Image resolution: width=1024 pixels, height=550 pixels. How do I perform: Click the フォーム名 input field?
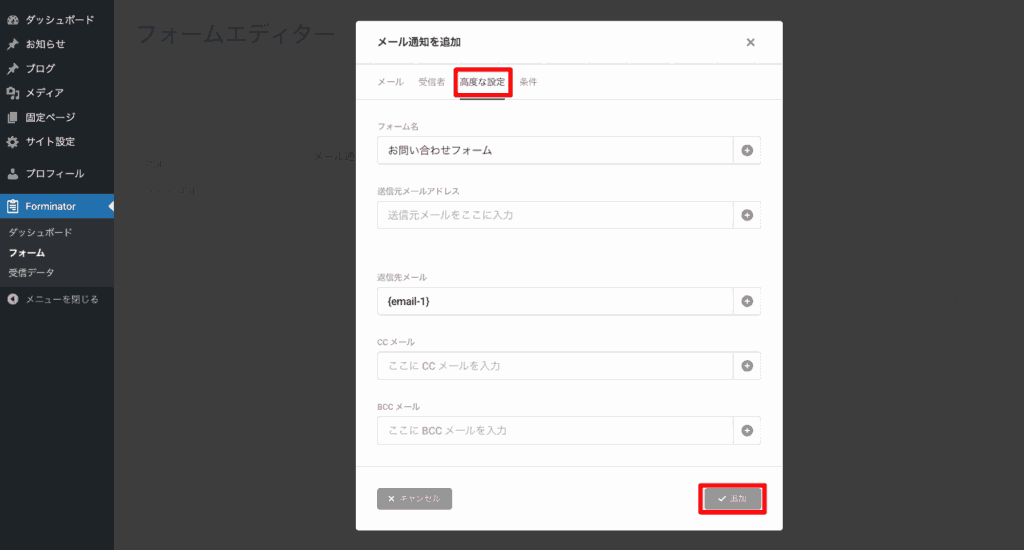coord(555,151)
